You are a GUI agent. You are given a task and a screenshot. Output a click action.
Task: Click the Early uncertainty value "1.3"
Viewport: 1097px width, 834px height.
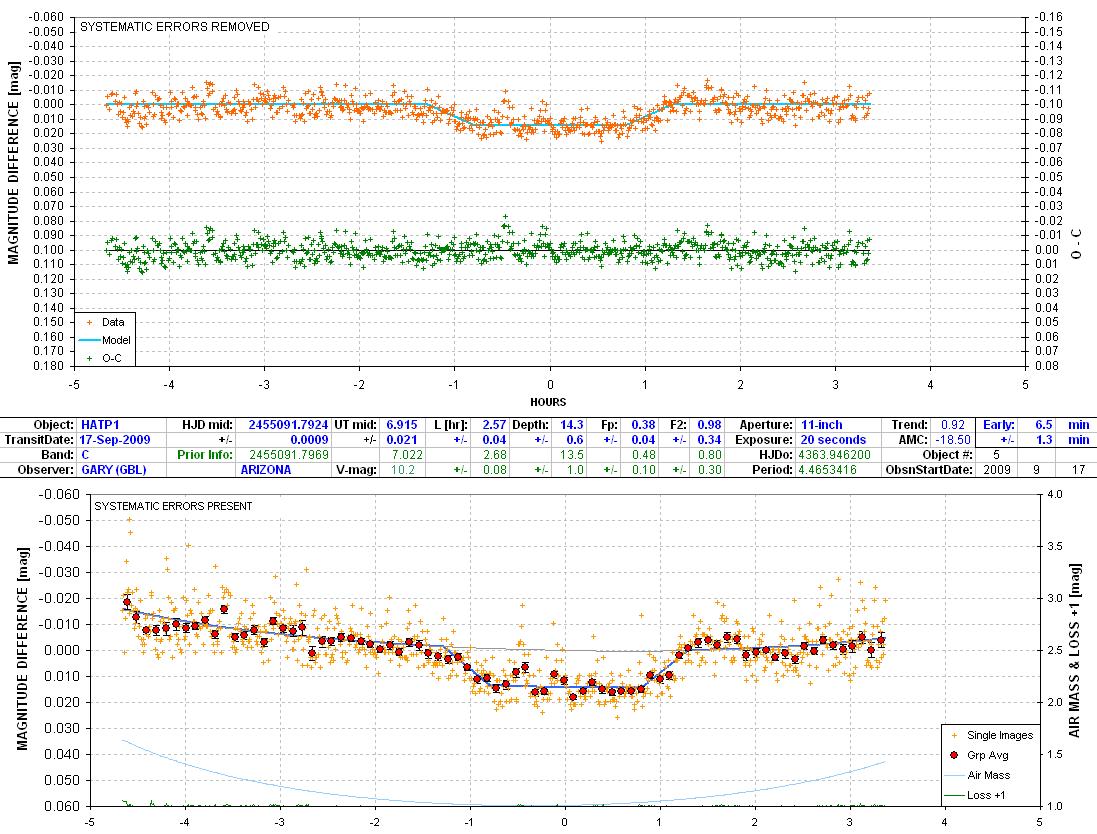pyautogui.click(x=1044, y=440)
